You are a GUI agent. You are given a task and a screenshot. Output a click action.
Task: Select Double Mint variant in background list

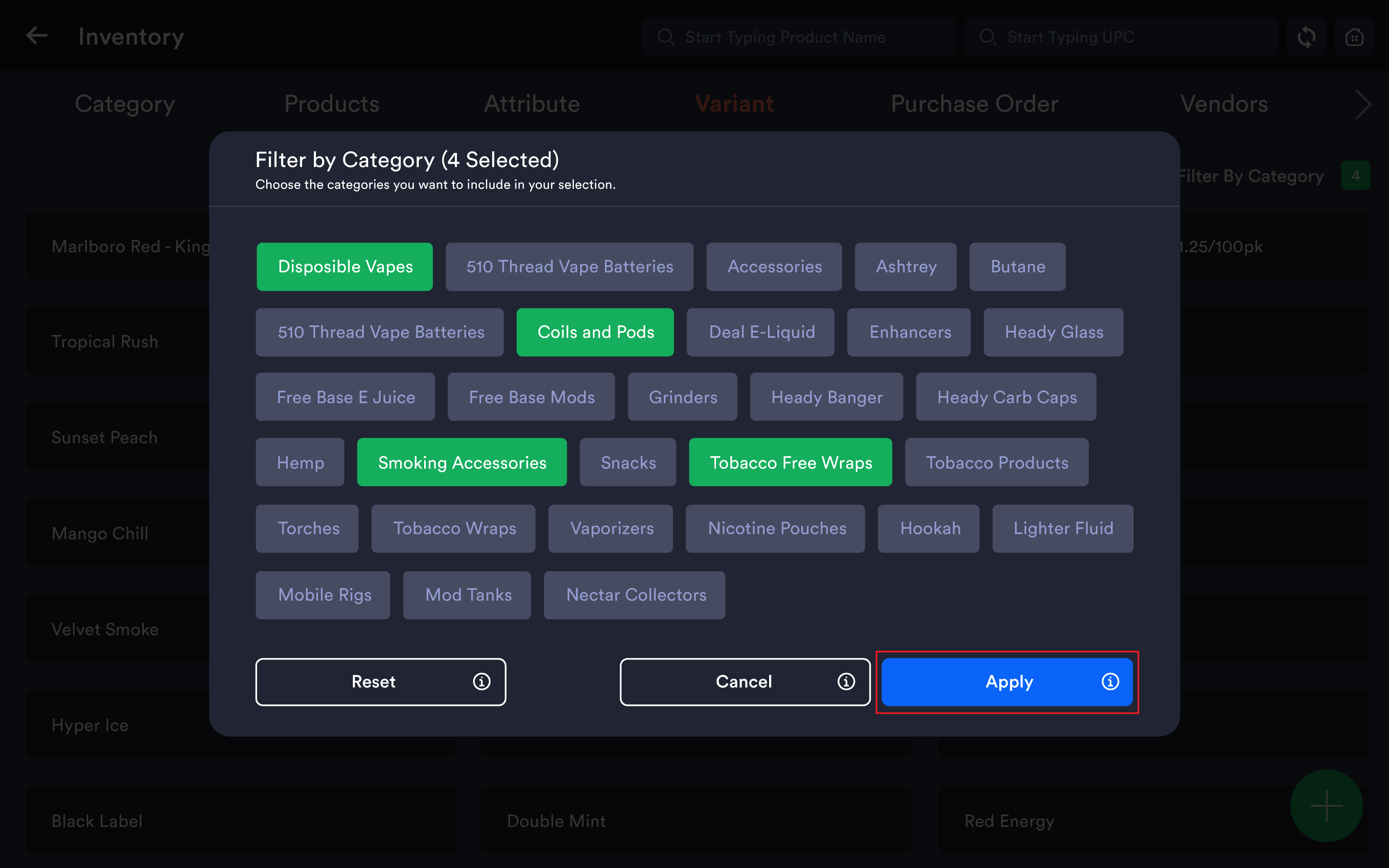pos(695,820)
